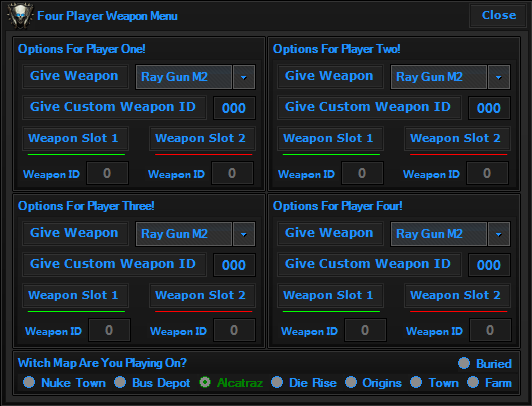532x406 pixels.
Task: Give Custom Weapon ID to Player Four
Action: [x=369, y=265]
